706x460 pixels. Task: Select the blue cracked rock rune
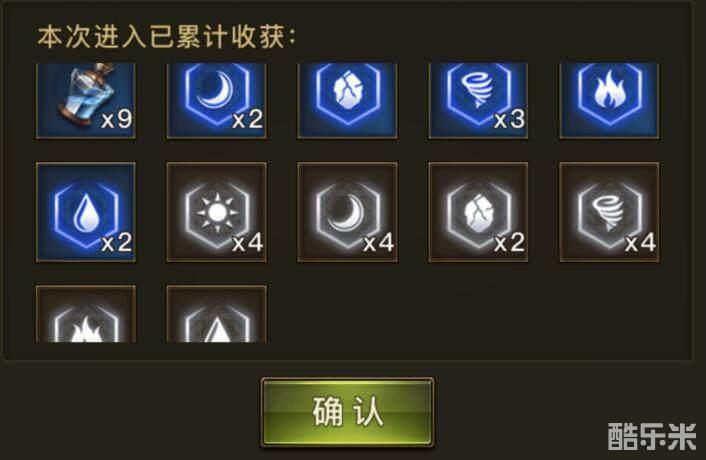point(348,100)
